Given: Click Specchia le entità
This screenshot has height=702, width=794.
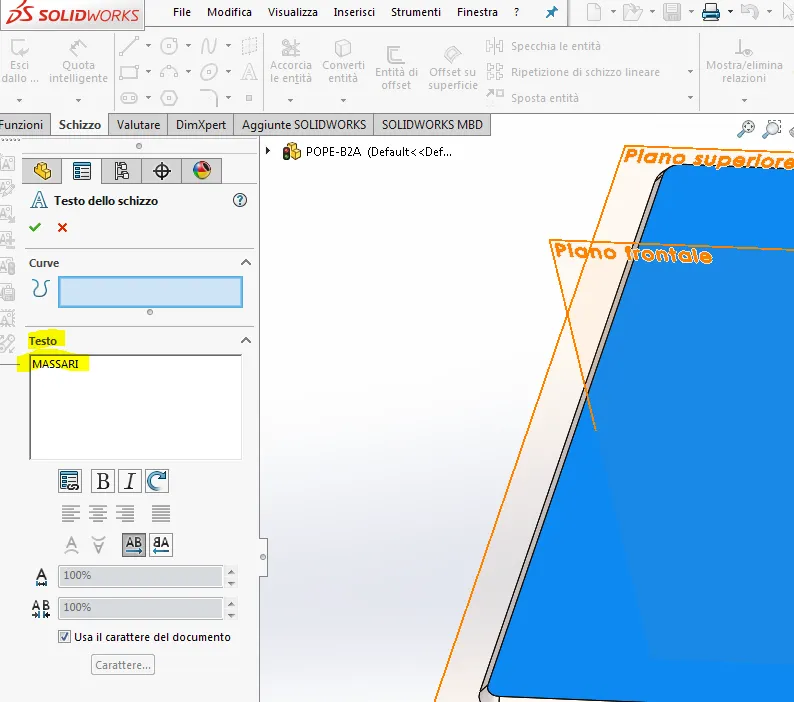Looking at the screenshot, I should click(x=543, y=46).
